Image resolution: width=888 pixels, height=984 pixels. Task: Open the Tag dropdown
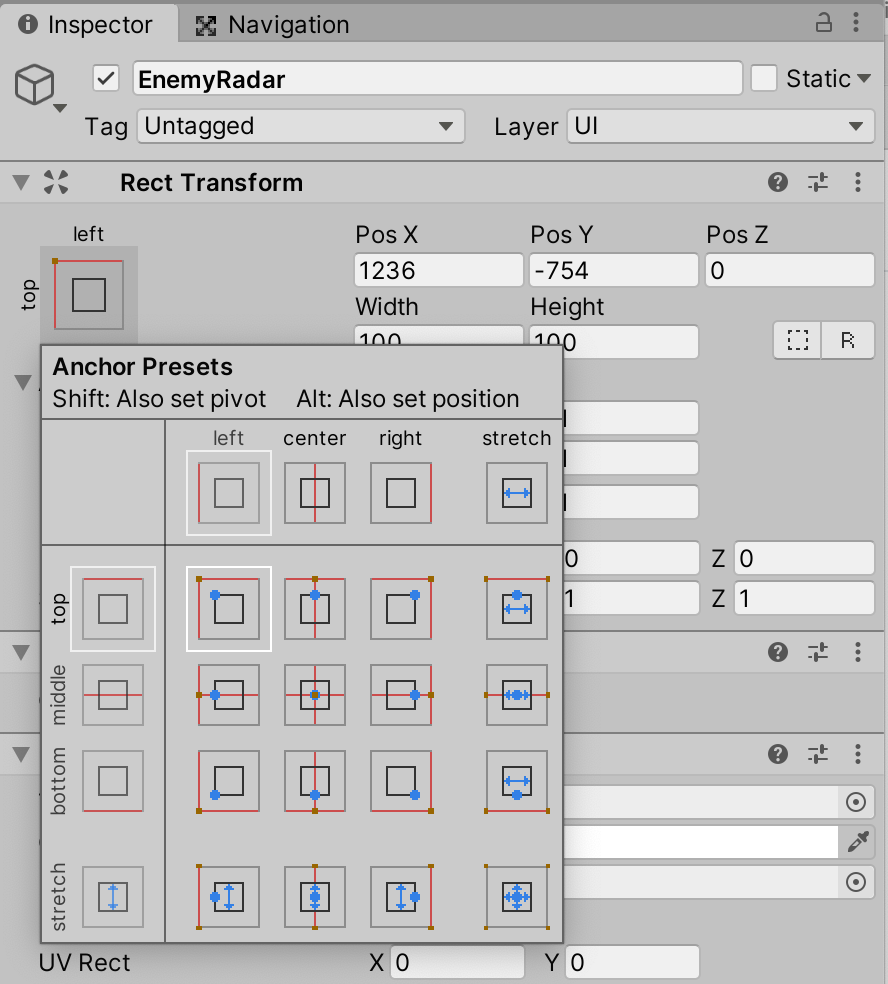tap(300, 126)
